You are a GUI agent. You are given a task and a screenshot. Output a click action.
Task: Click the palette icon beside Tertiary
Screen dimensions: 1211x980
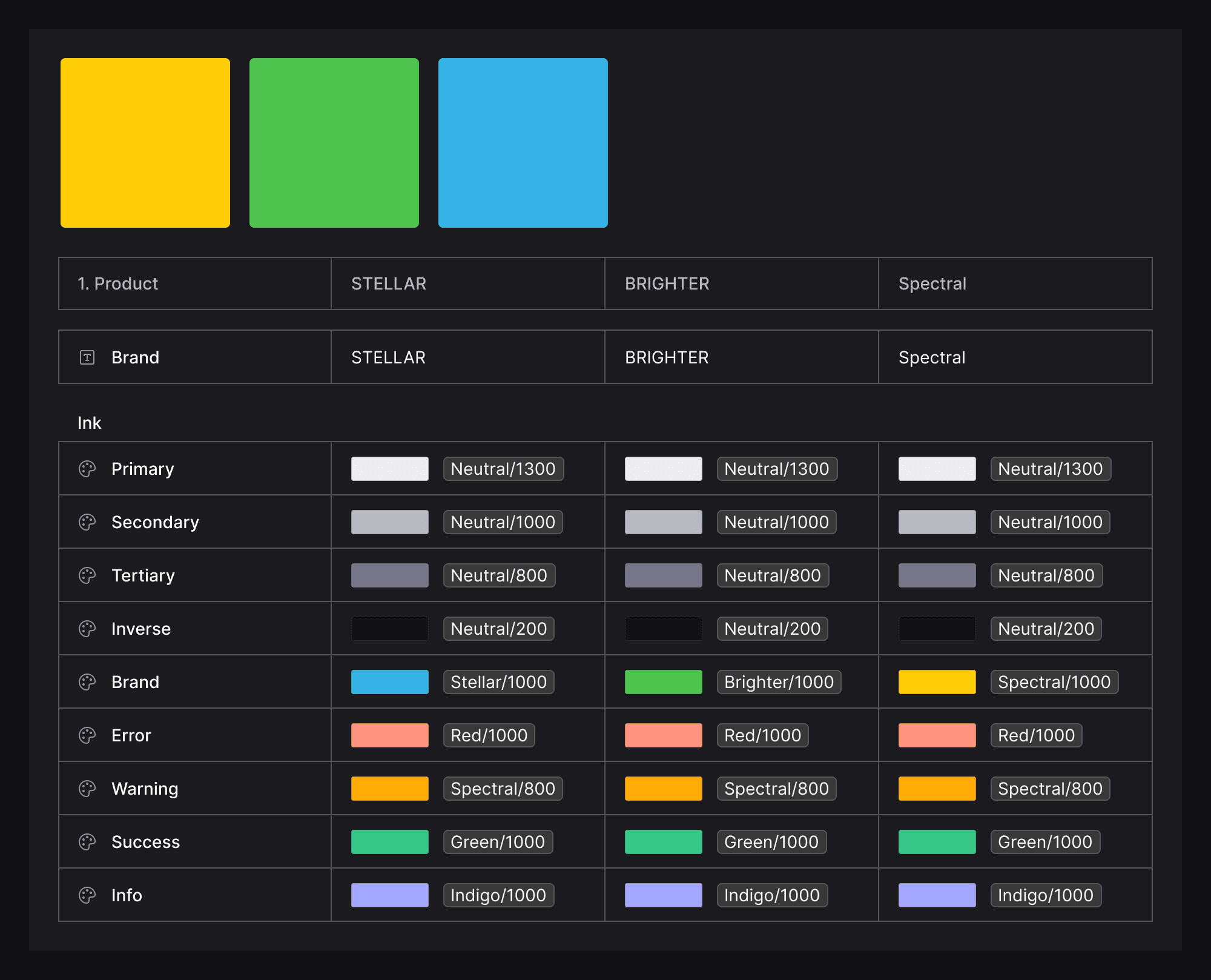coord(87,575)
